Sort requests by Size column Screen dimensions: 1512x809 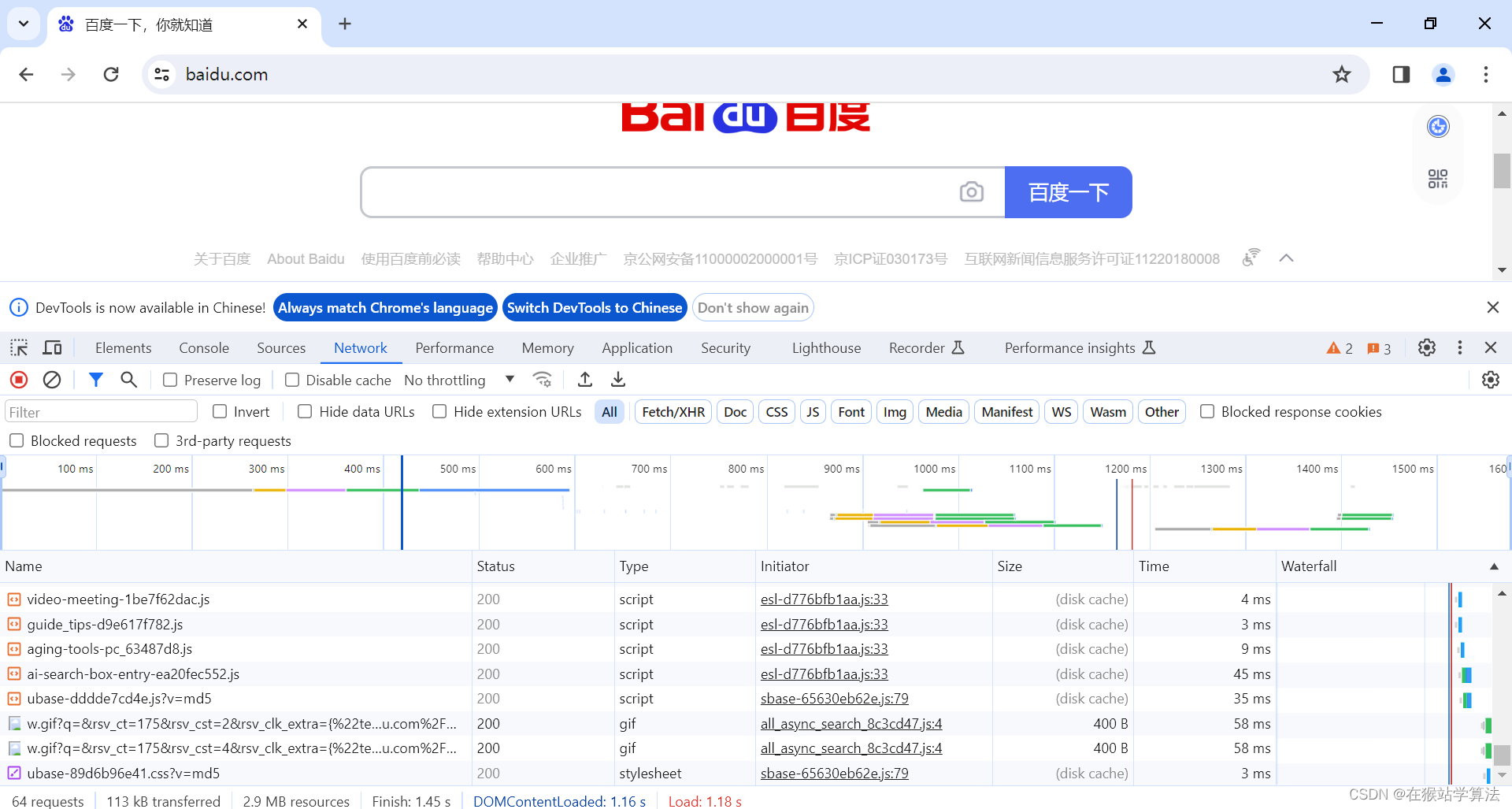(1062, 567)
